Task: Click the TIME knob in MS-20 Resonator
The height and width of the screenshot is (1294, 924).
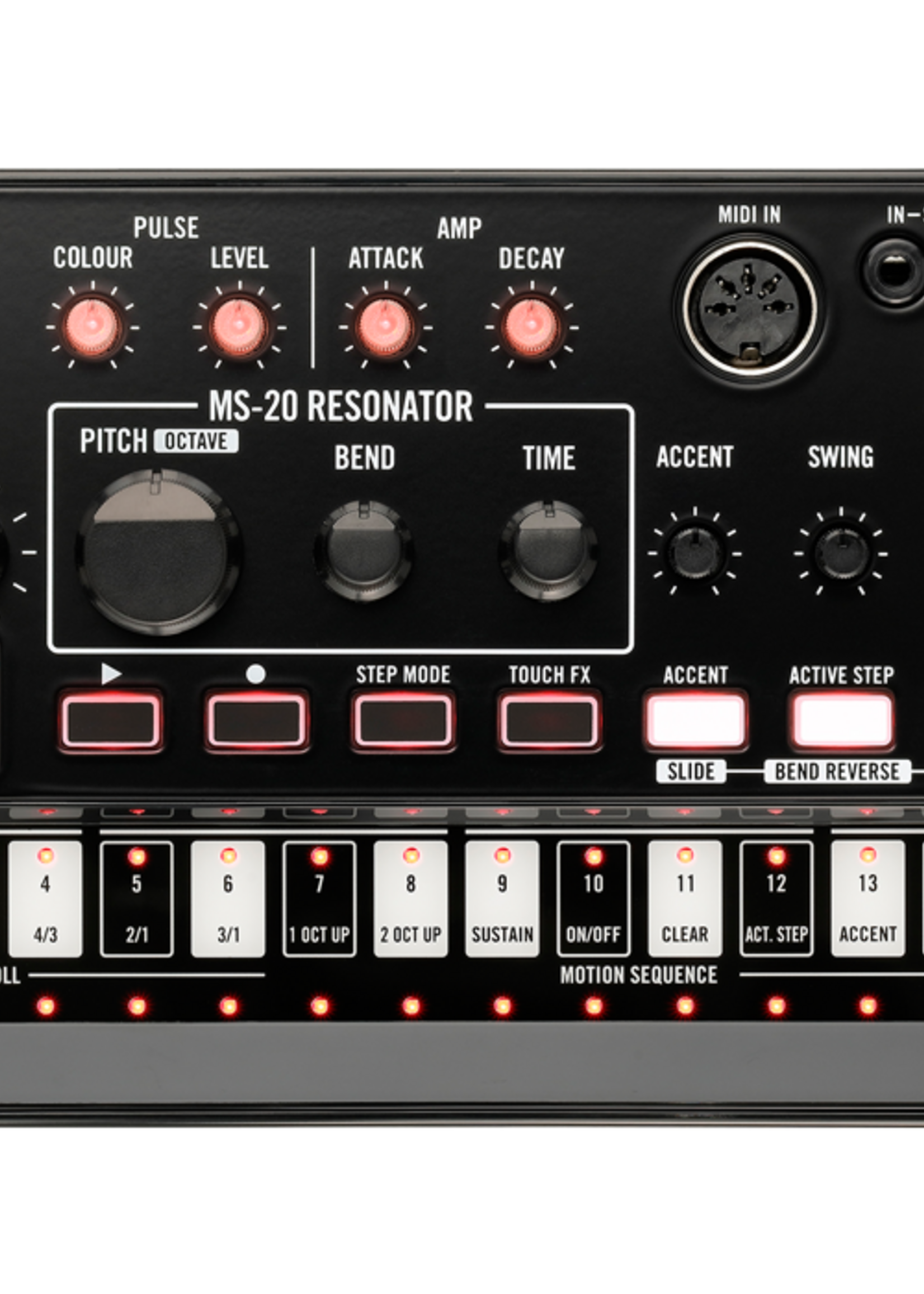Action: point(549,550)
